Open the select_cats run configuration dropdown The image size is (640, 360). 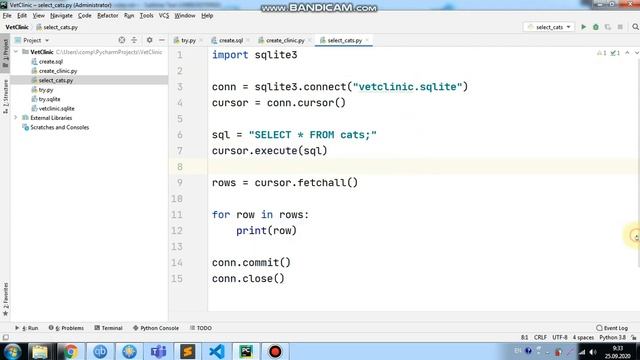click(549, 27)
